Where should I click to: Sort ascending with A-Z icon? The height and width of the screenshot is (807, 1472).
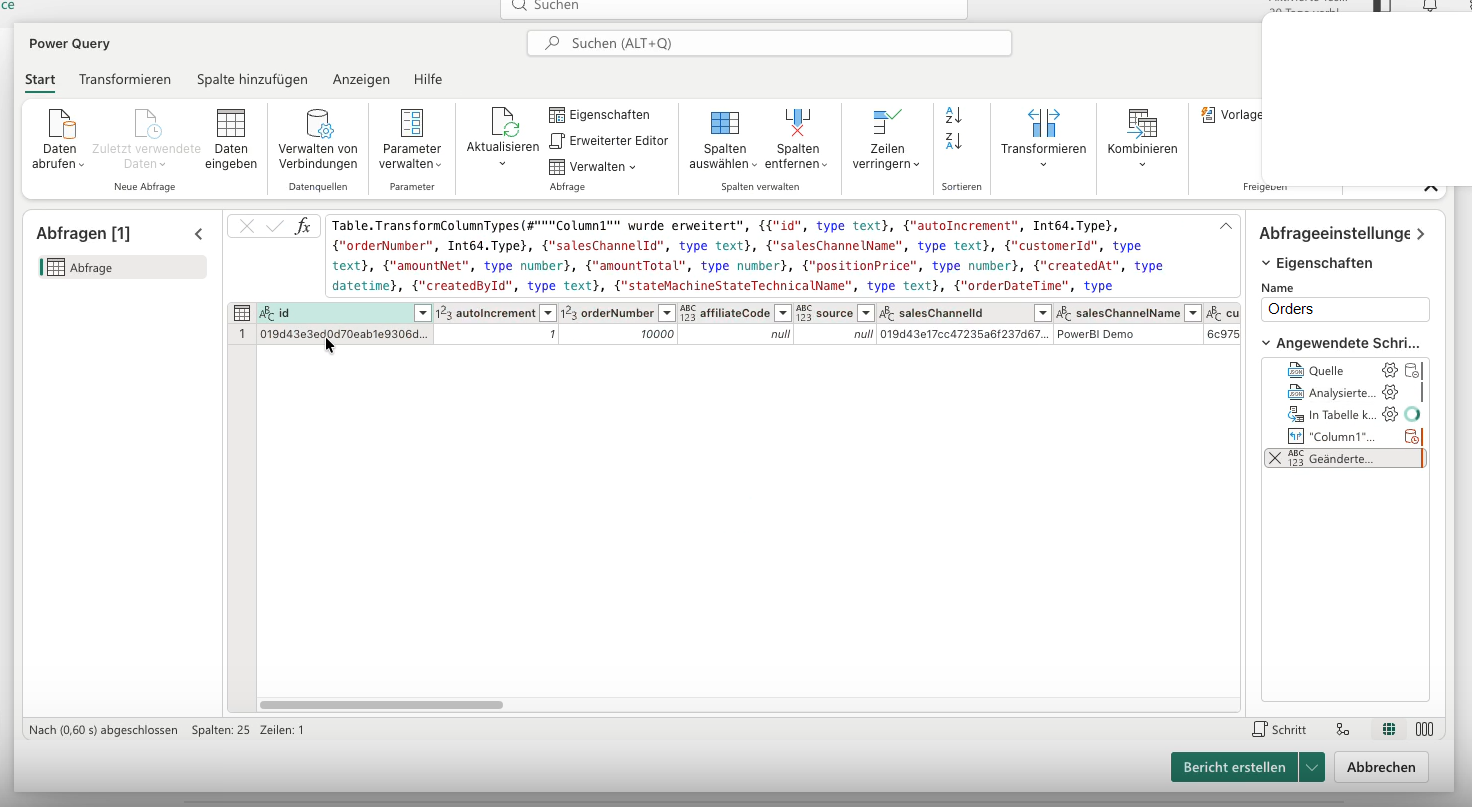953,116
